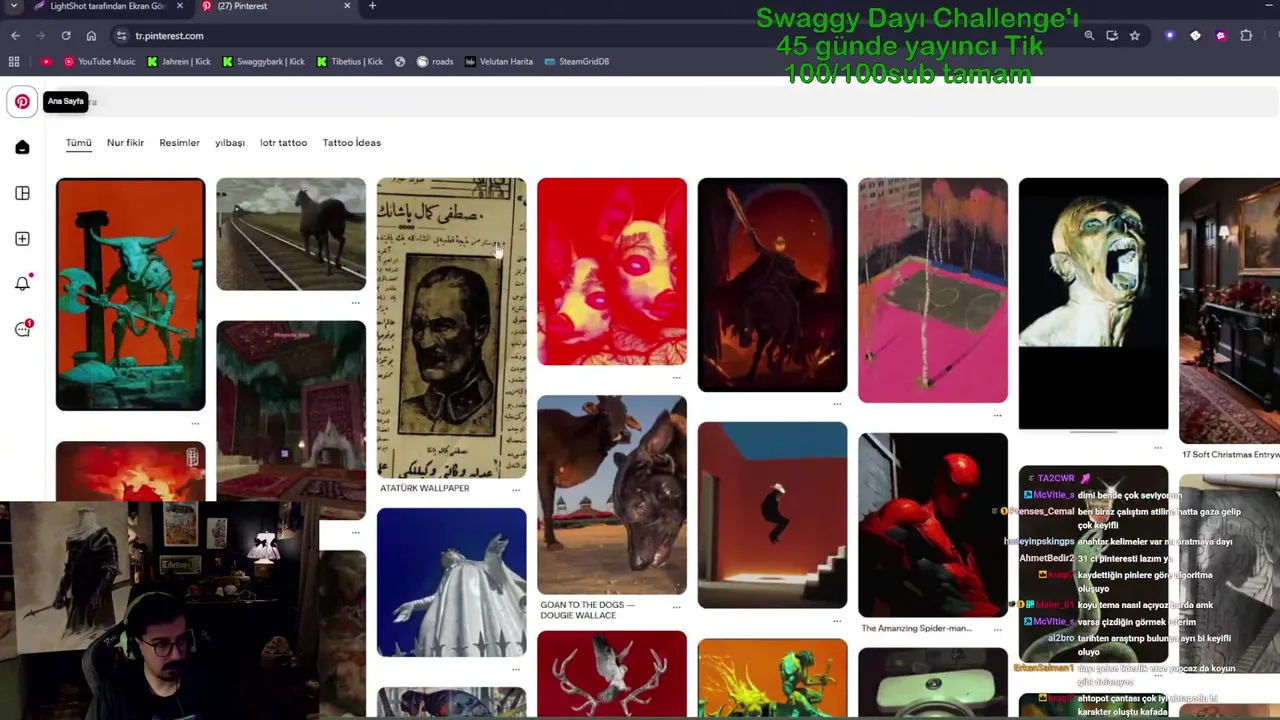Open more options under dark horseman pin
The image size is (1280, 720).
pos(837,404)
